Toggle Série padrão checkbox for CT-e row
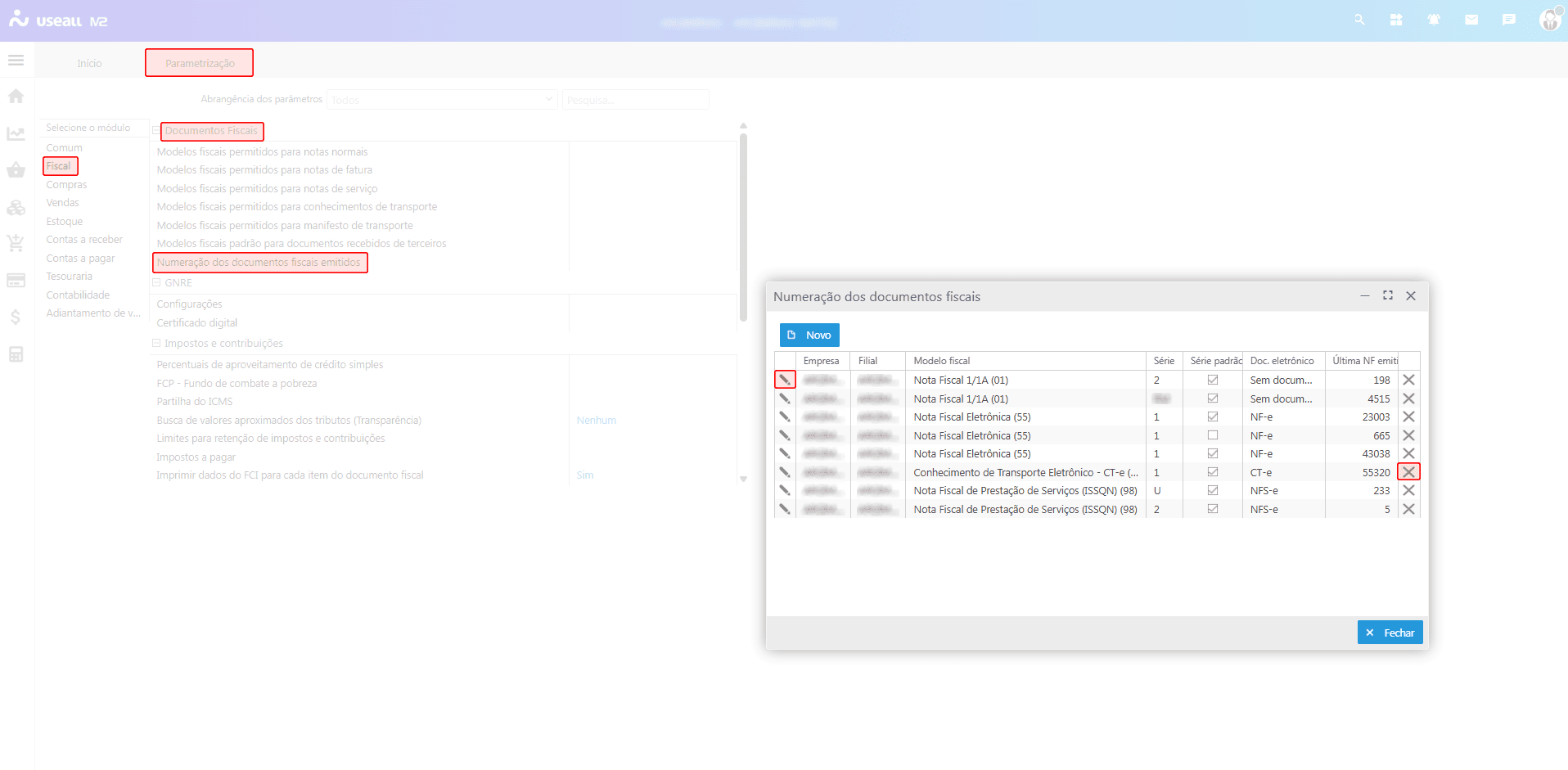The height and width of the screenshot is (770, 1568). (1213, 472)
